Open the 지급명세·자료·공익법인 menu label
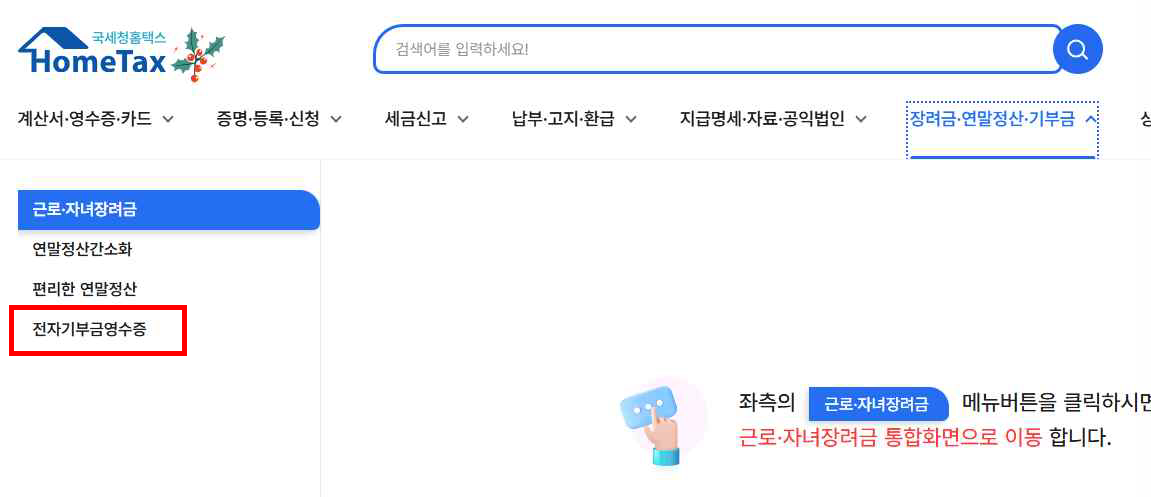The image size is (1151, 497). coord(762,119)
